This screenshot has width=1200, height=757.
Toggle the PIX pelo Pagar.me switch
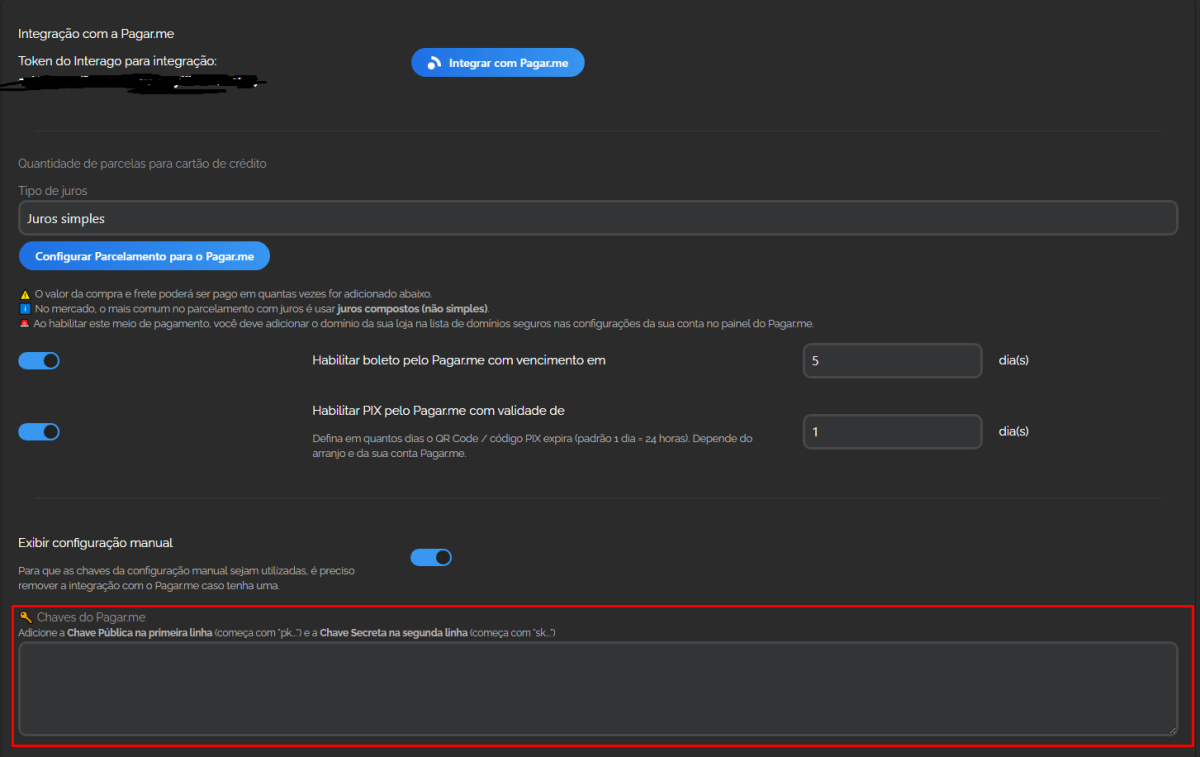[x=39, y=432]
